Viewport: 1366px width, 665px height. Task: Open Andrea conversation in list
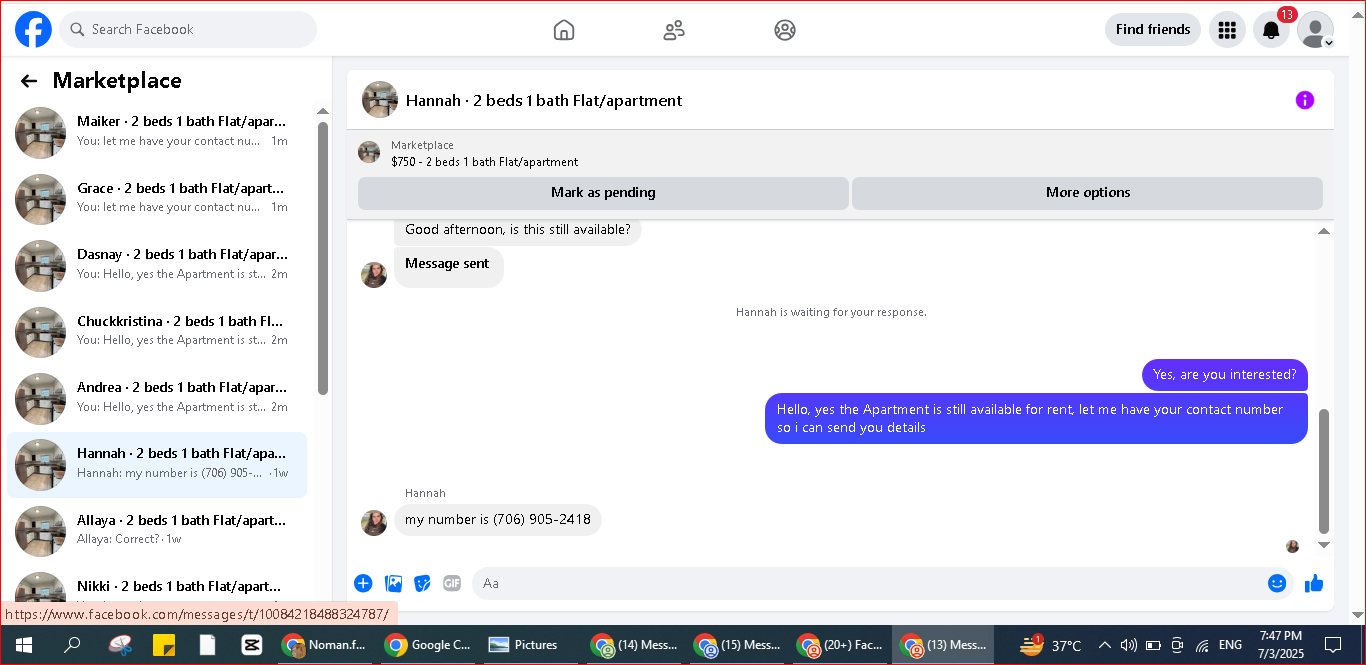point(157,397)
